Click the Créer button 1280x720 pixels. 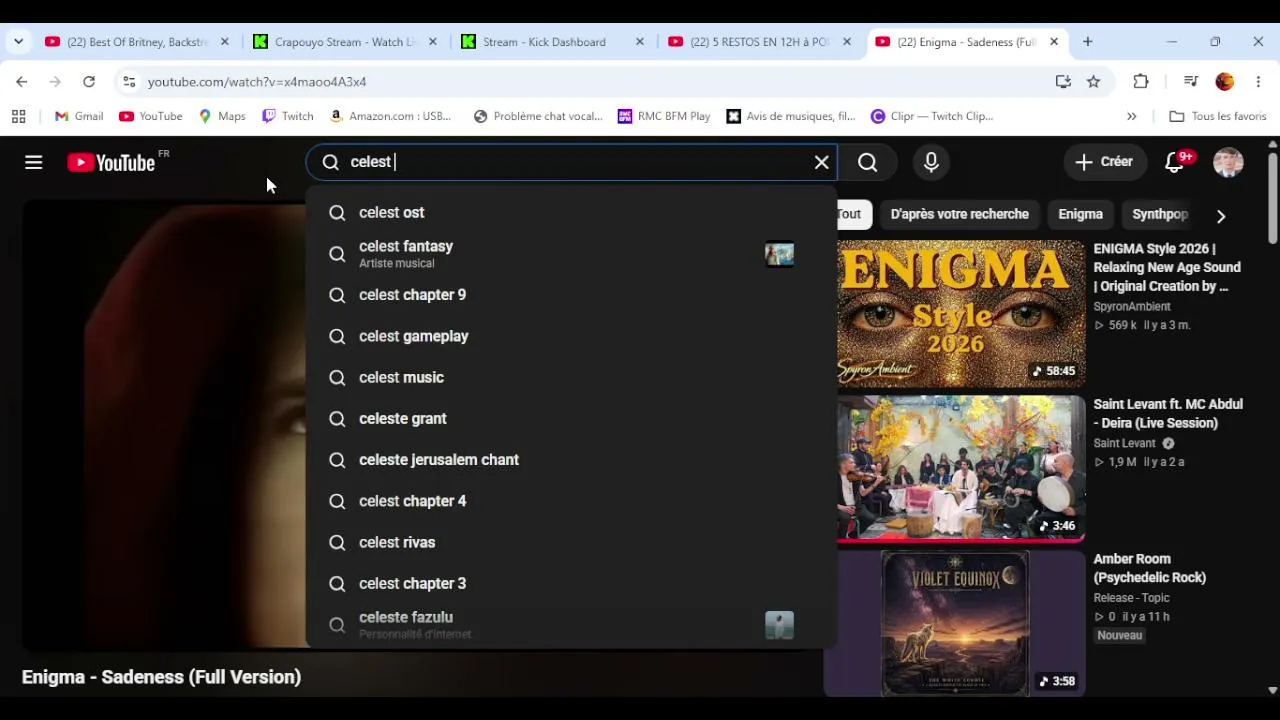pyautogui.click(x=1104, y=162)
